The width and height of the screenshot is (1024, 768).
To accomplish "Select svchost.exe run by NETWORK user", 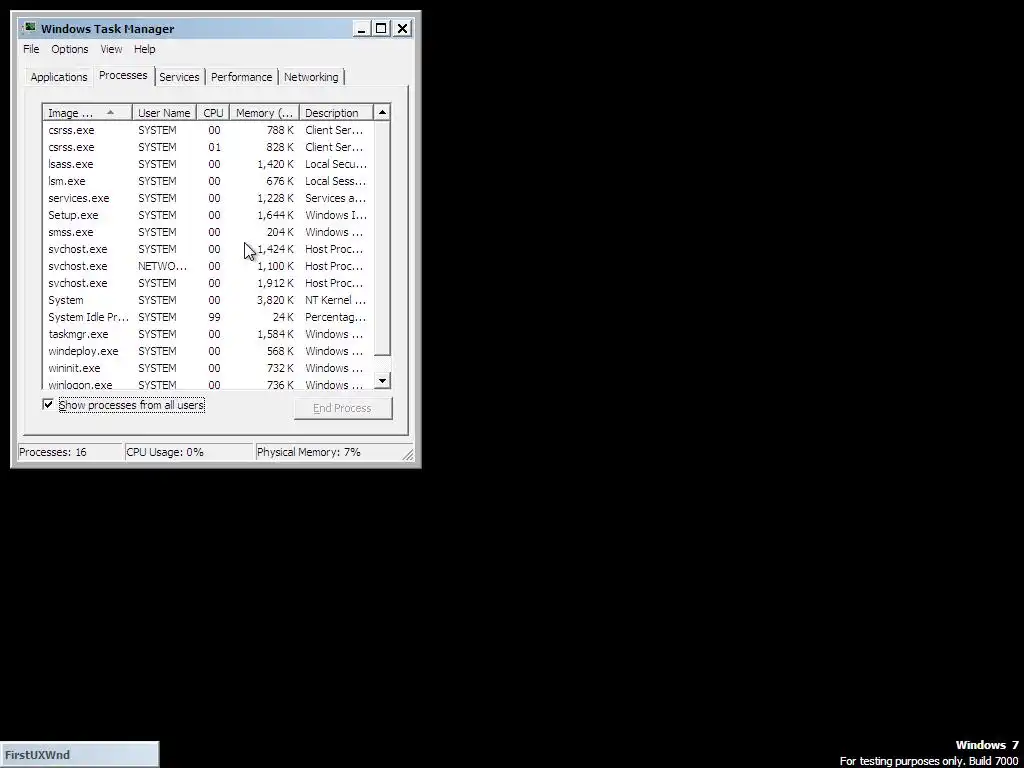I will click(208, 266).
